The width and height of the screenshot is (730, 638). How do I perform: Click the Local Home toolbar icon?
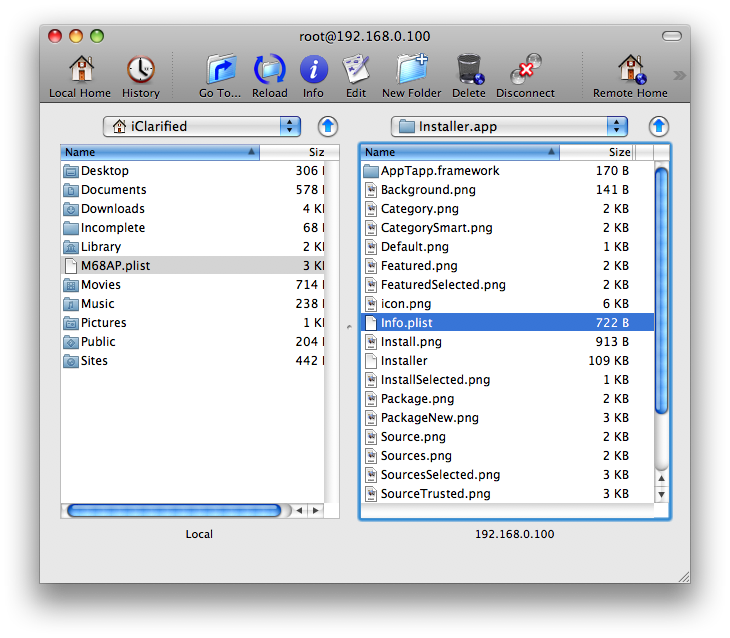coord(80,71)
